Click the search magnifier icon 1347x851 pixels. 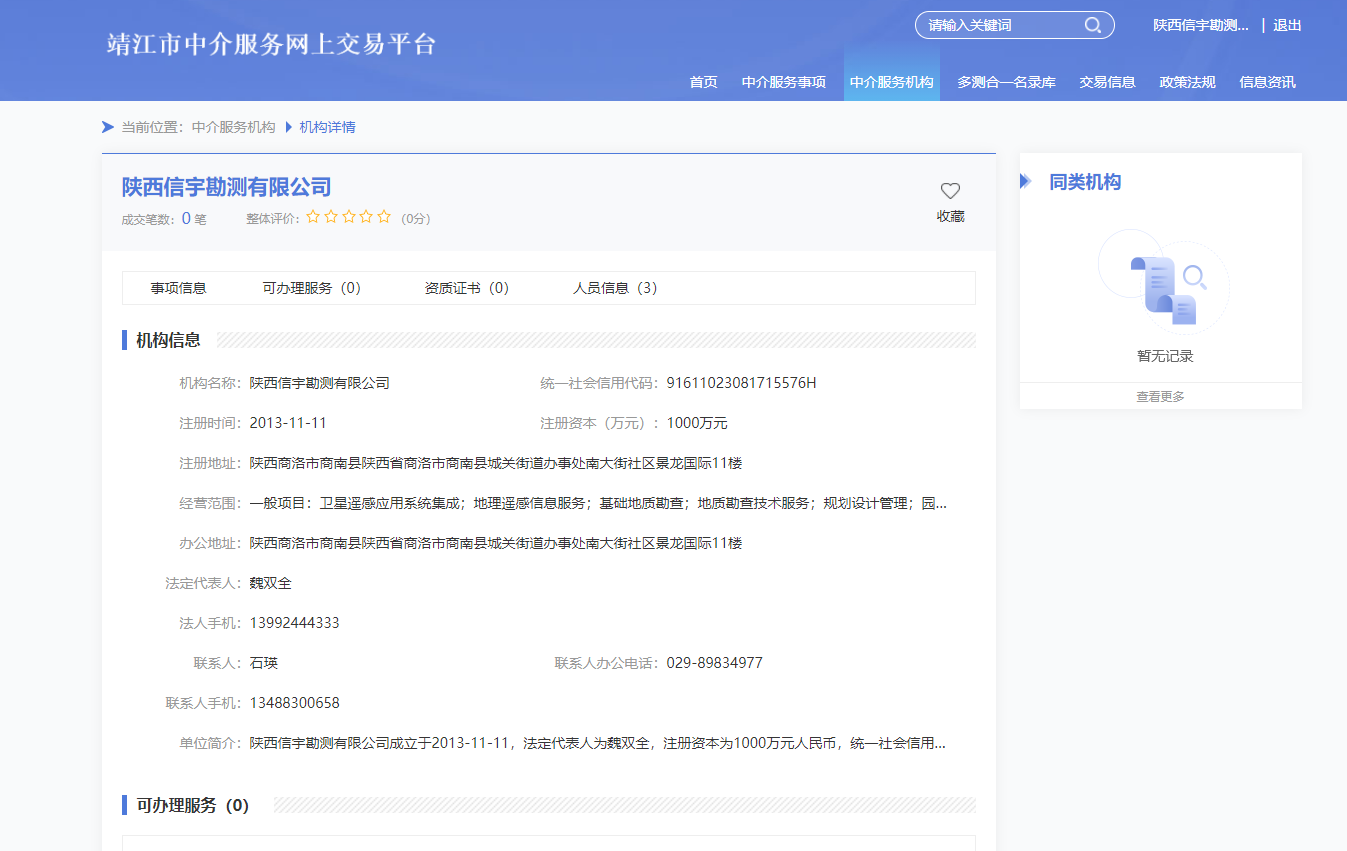point(1092,25)
